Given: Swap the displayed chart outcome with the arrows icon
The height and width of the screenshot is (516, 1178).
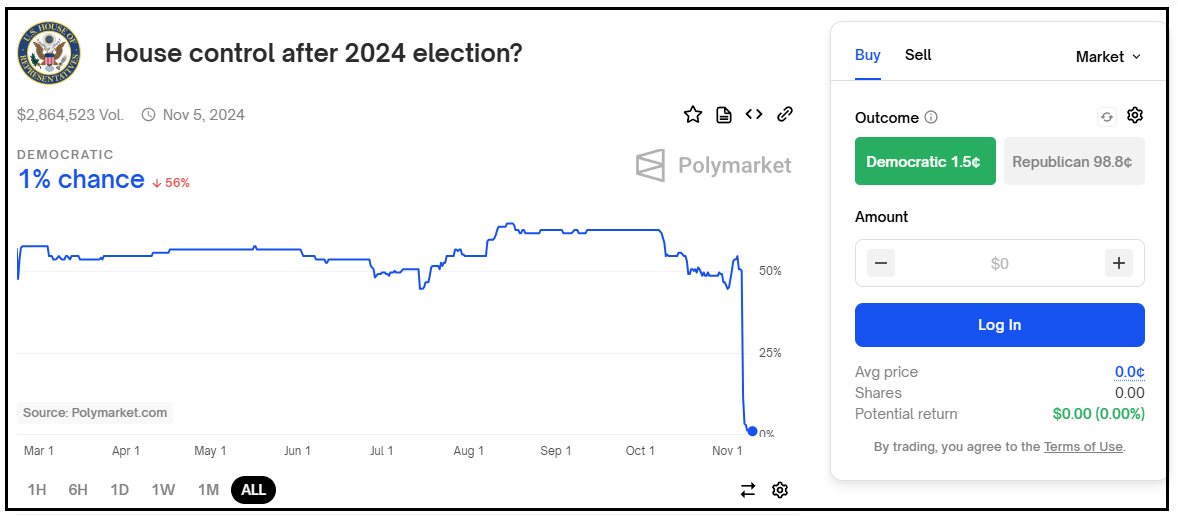Looking at the screenshot, I should point(748,490).
